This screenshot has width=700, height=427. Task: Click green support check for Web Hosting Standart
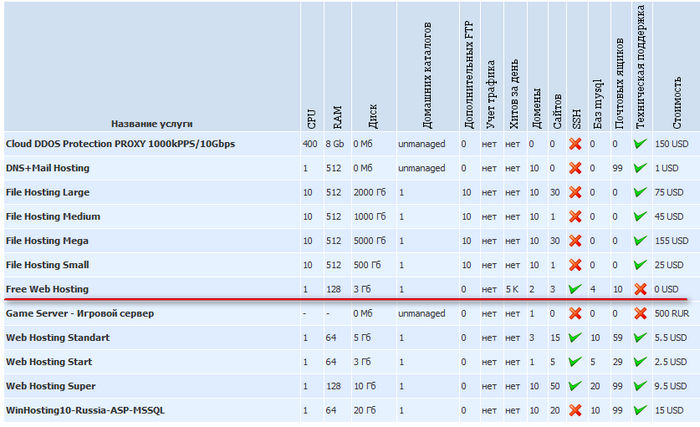pos(640,337)
